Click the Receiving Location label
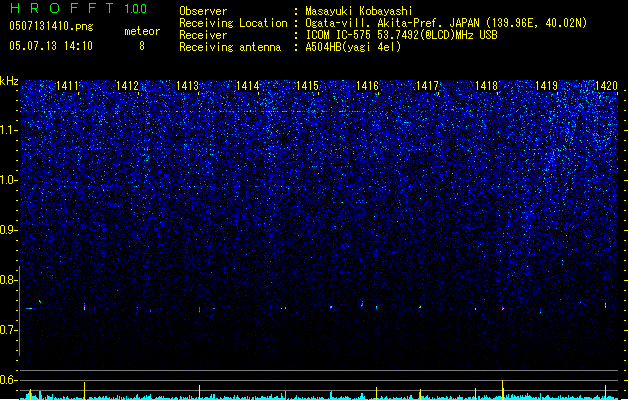 [233, 23]
